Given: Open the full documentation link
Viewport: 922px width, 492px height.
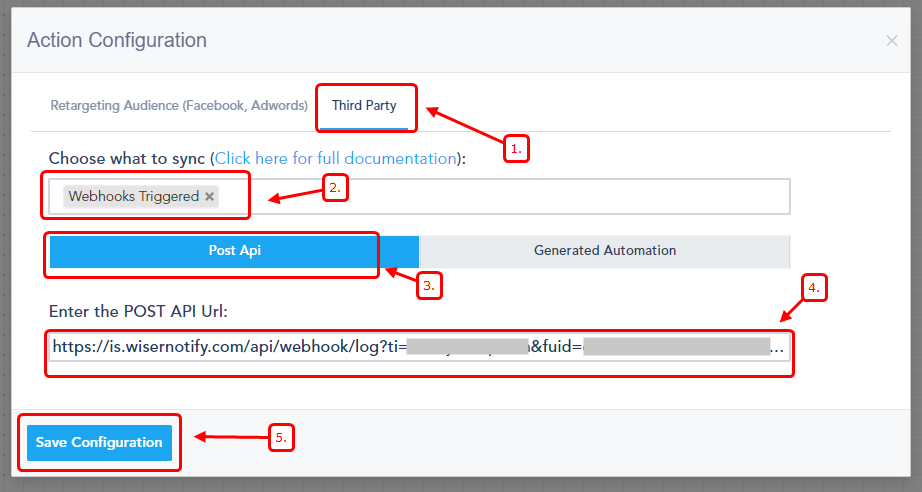Looking at the screenshot, I should pos(334,158).
